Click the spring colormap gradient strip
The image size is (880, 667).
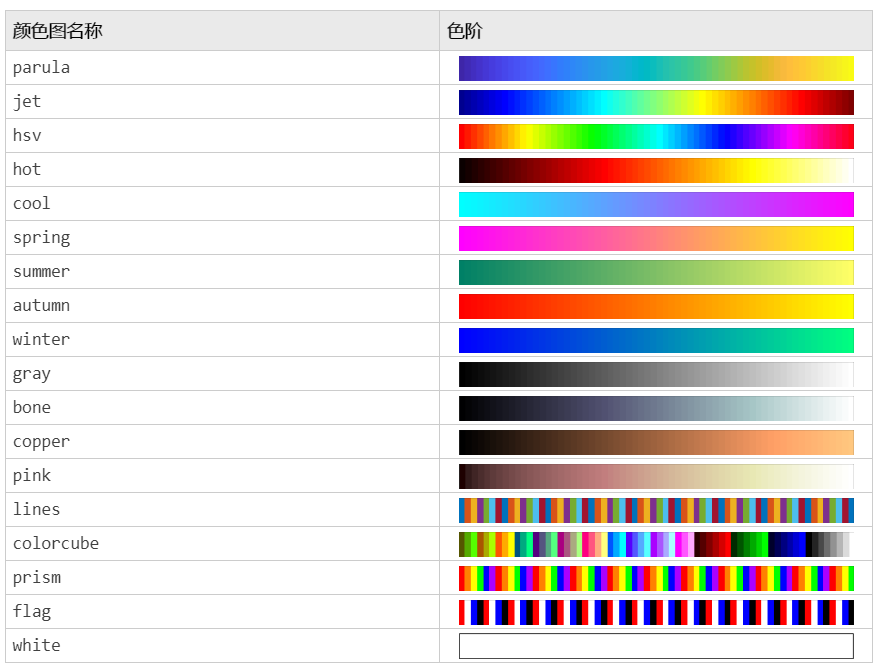(x=655, y=237)
